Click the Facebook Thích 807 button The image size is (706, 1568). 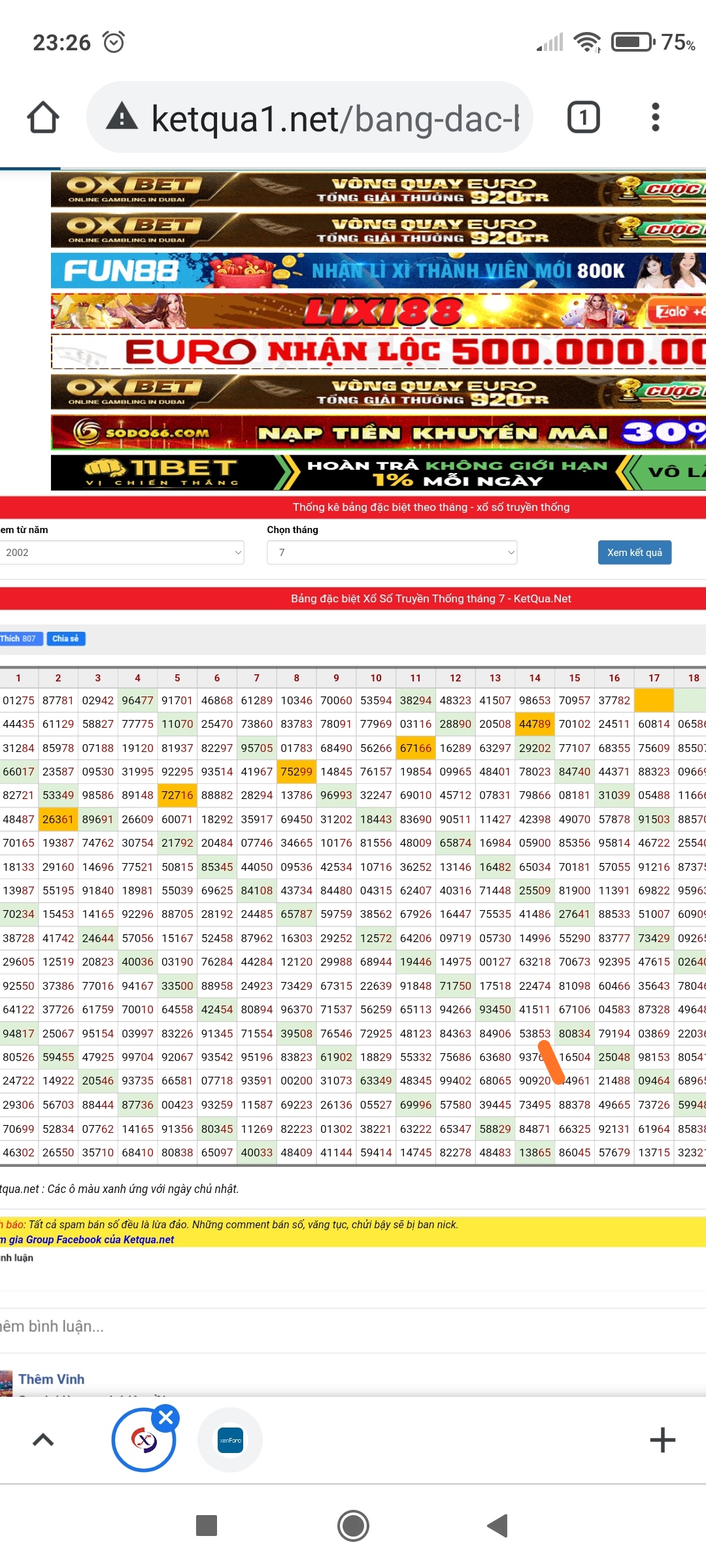pos(21,638)
